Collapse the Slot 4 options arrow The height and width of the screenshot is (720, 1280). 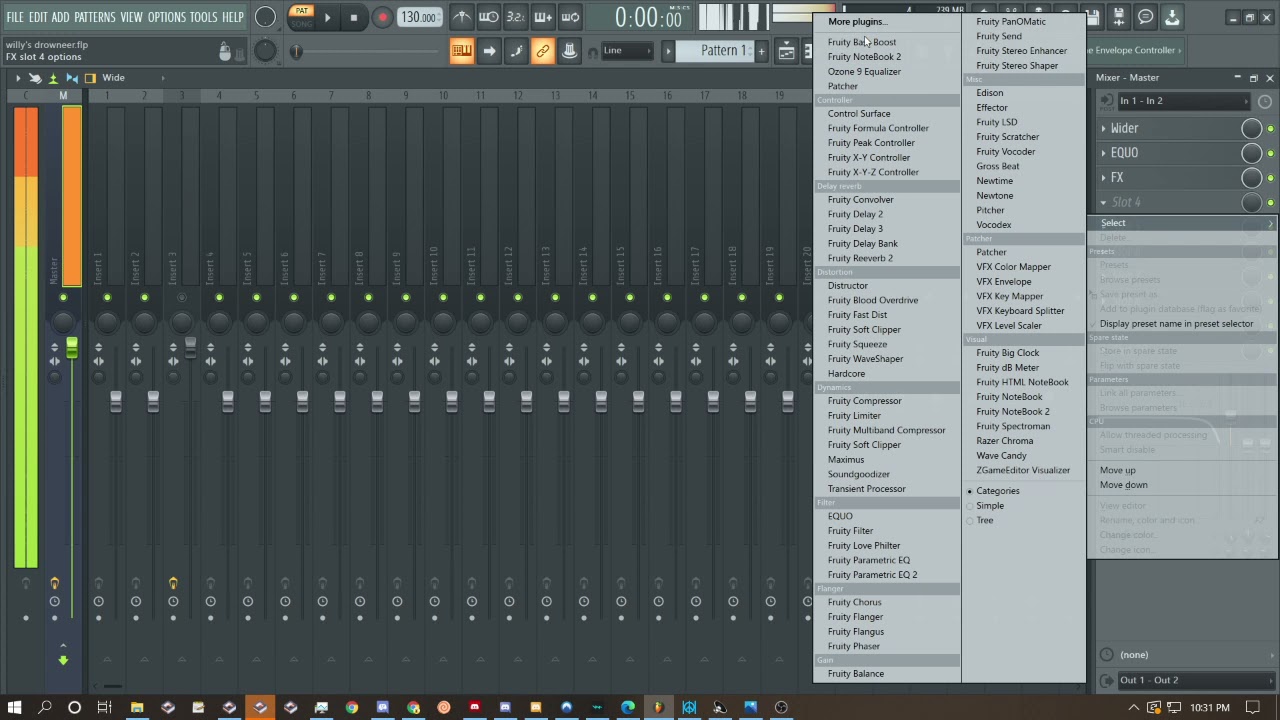(1103, 203)
